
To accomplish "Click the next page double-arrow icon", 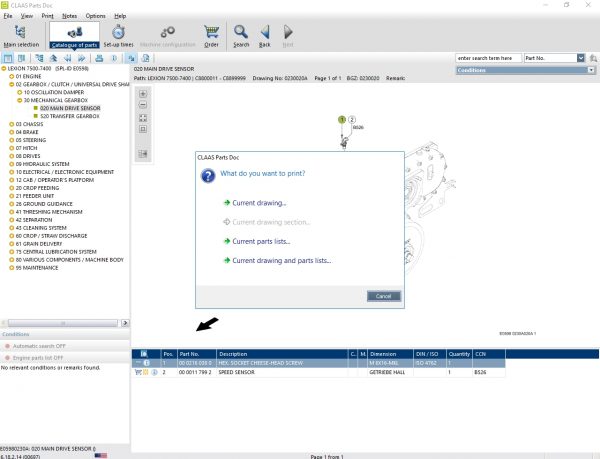I will [x=81, y=58].
